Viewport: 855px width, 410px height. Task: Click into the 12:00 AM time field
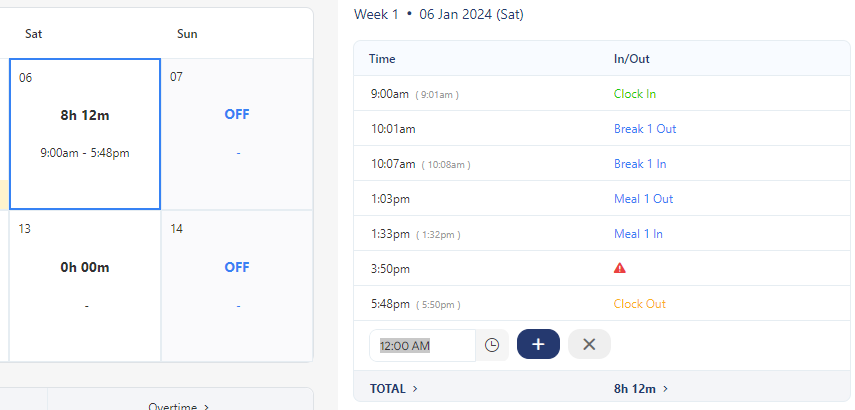tap(421, 345)
